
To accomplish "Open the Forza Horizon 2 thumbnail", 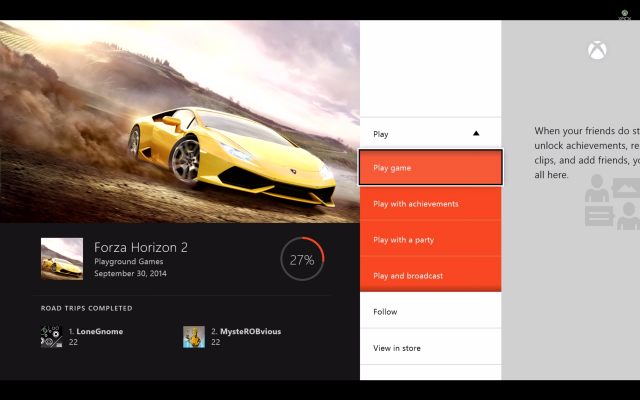I will (x=62, y=259).
